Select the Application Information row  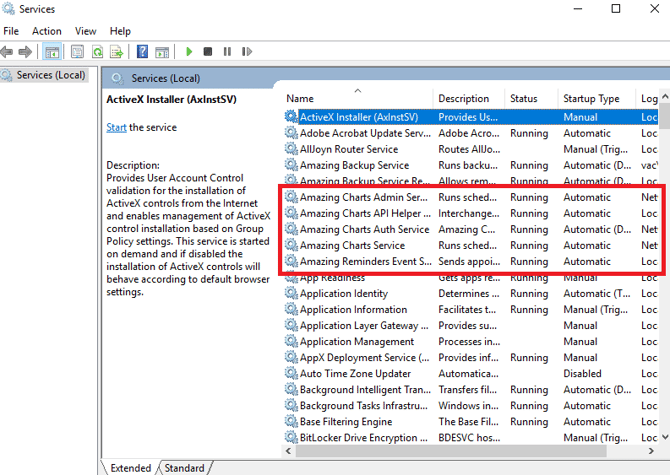pos(471,309)
